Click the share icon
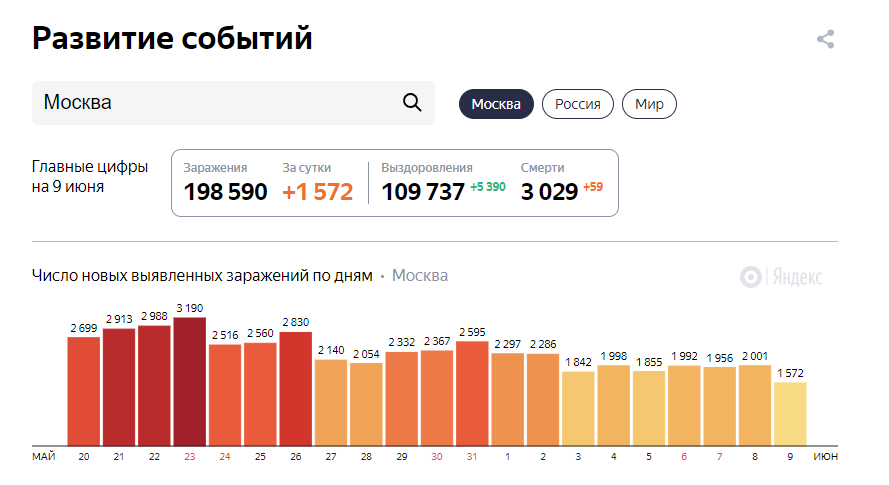Viewport: 889px width, 485px height. (826, 39)
